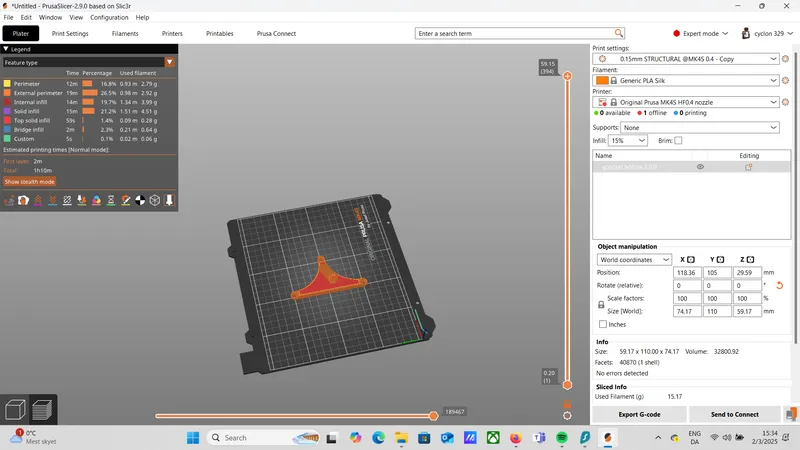Toggle Bridge infill feature row

pyautogui.click(x=80, y=130)
